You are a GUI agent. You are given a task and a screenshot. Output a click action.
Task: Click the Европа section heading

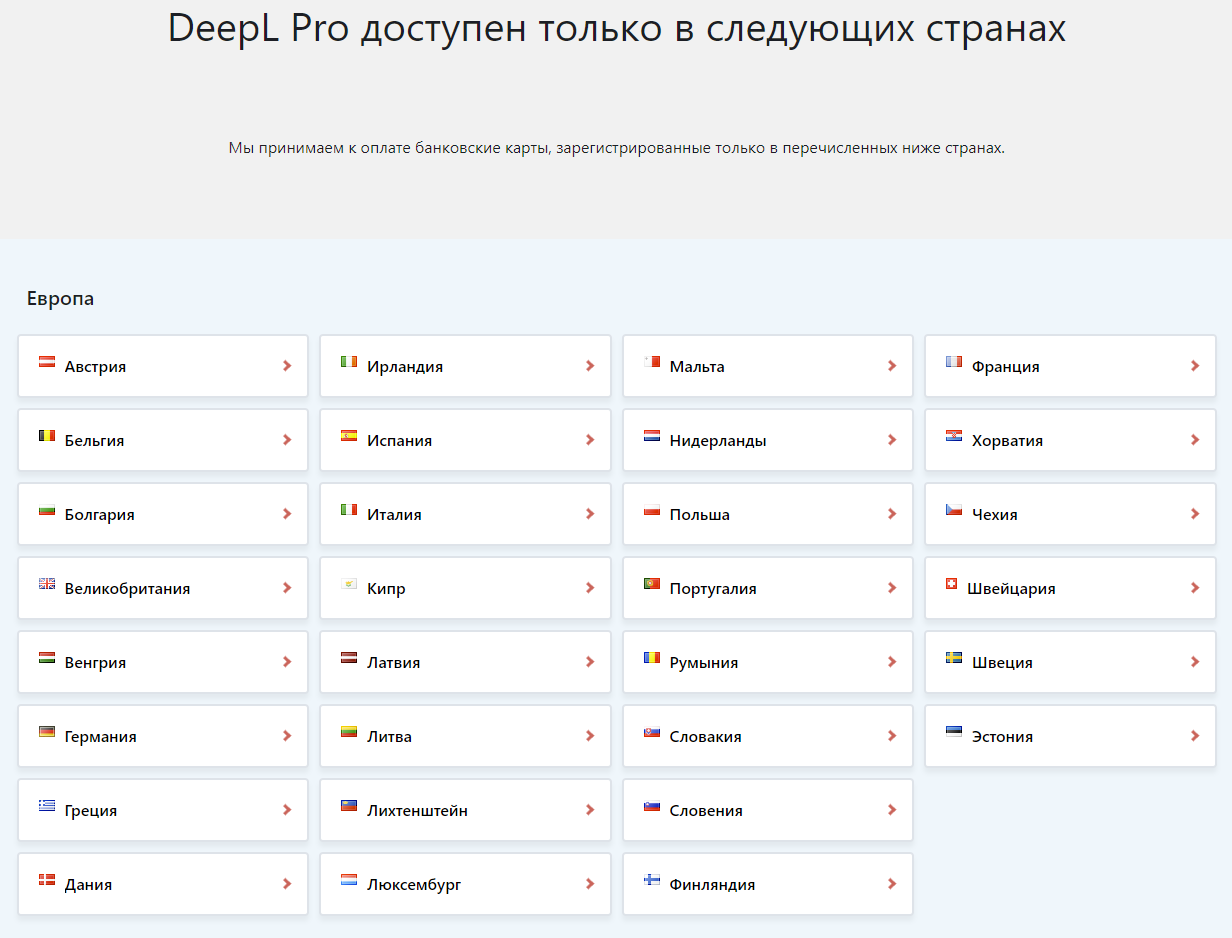60,299
